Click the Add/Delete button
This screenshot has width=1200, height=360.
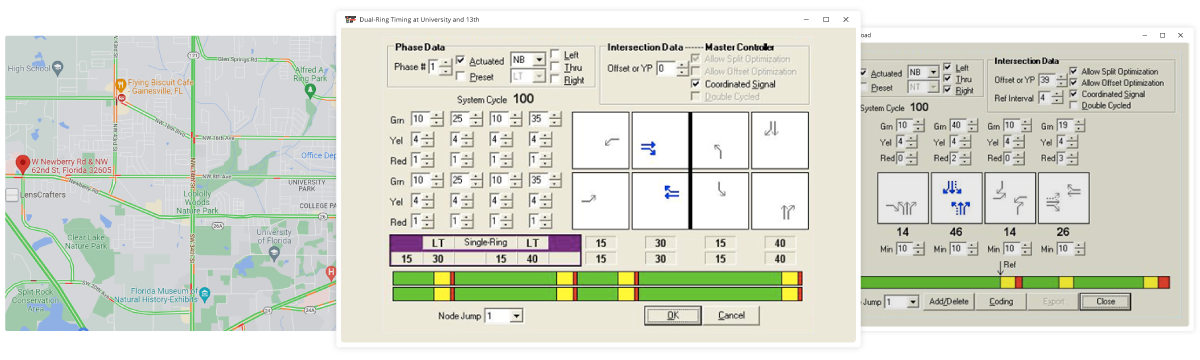pos(949,301)
